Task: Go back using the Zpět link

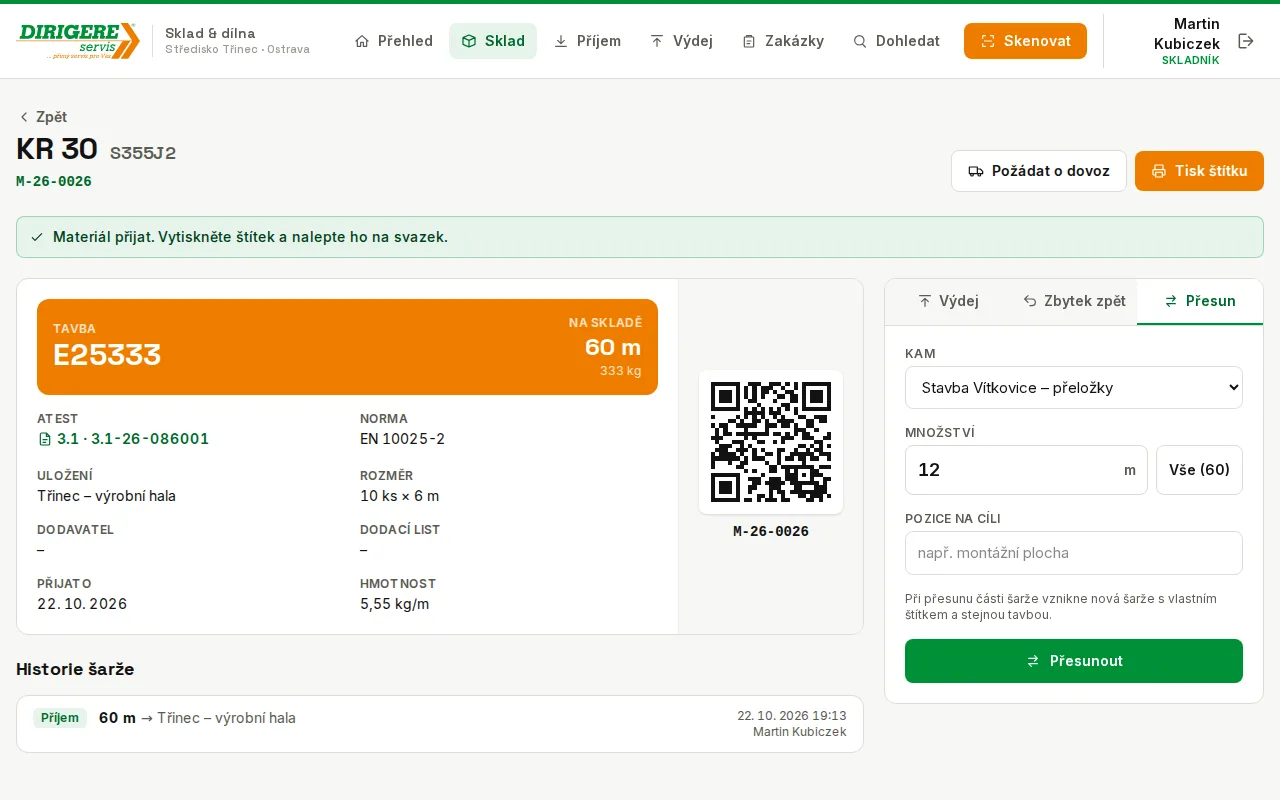Action: point(42,117)
